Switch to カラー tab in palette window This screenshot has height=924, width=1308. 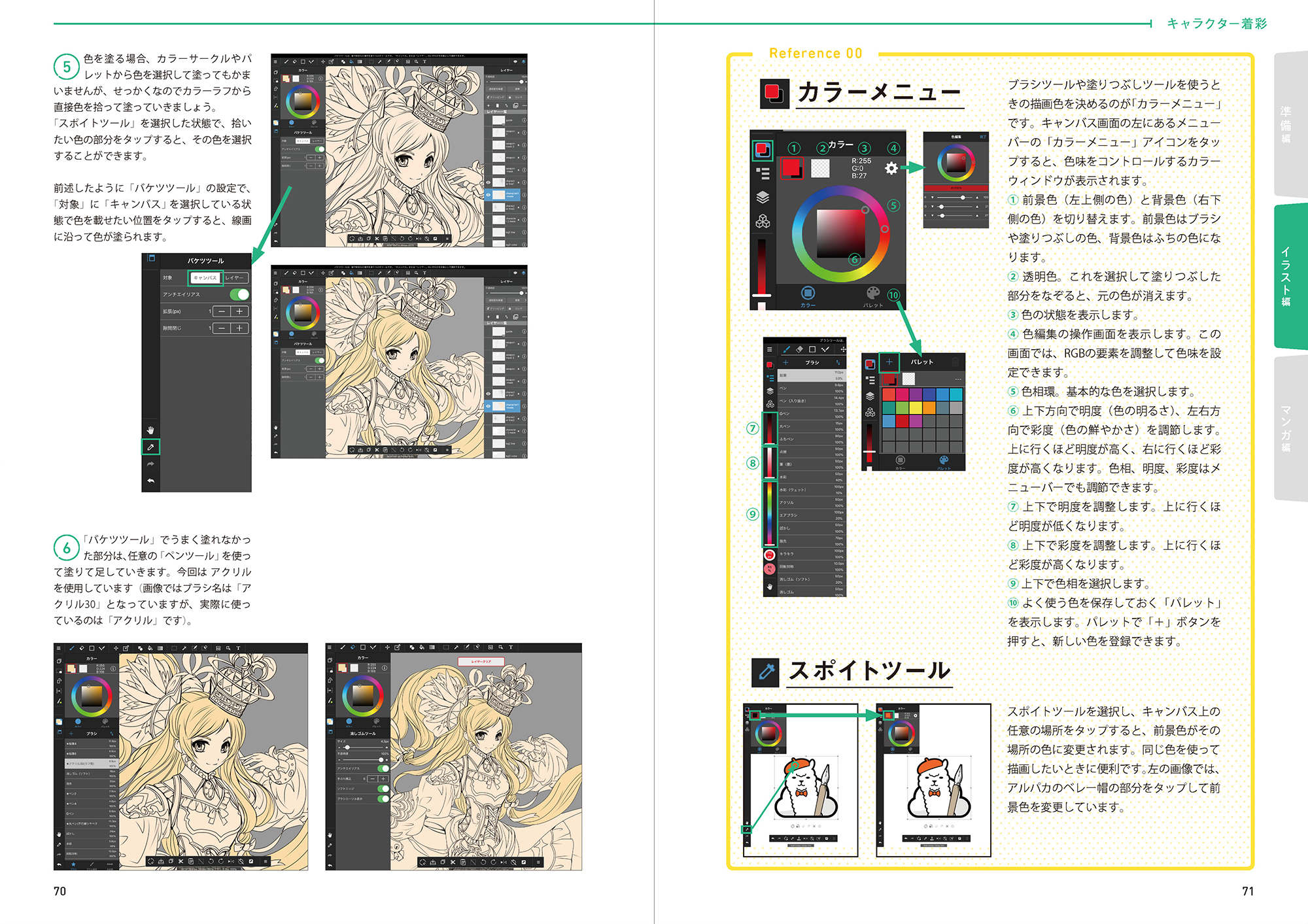click(900, 462)
